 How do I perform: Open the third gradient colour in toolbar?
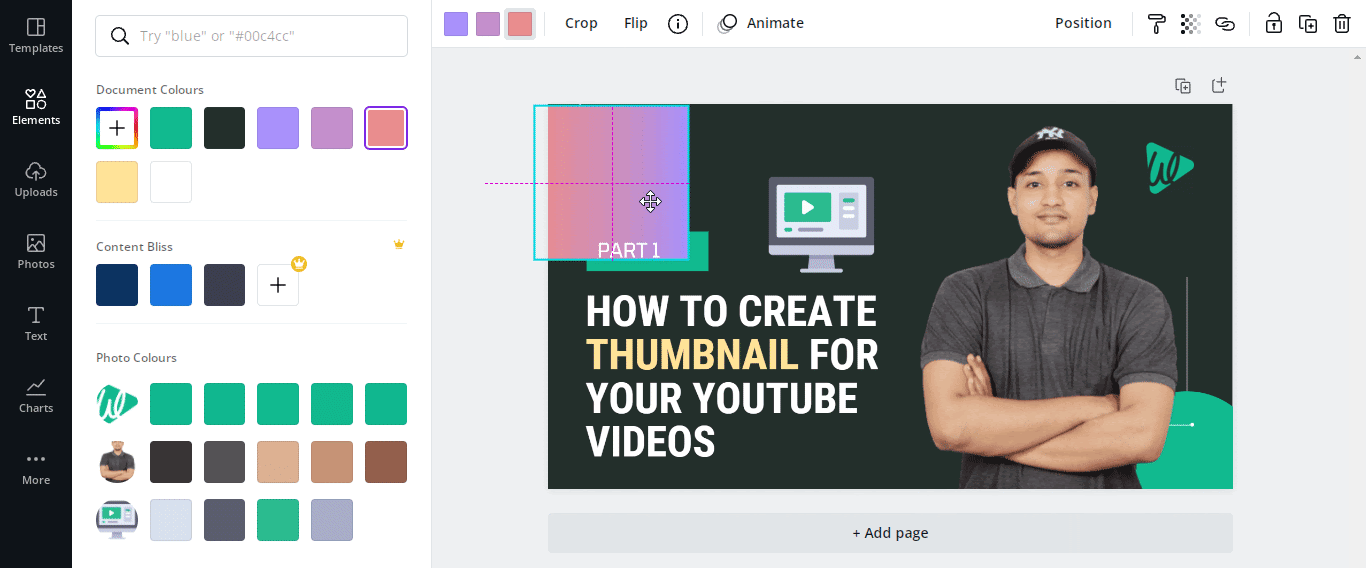click(520, 24)
